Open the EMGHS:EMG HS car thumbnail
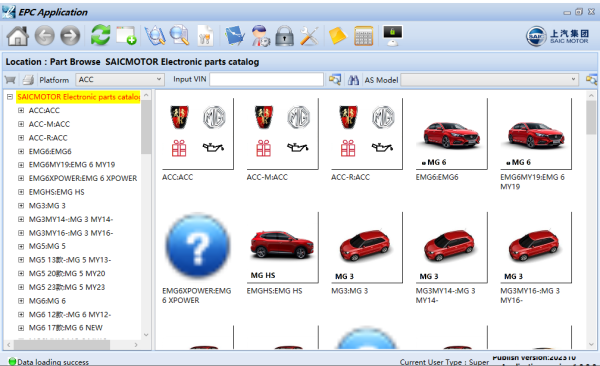The image size is (600, 366). tap(282, 247)
